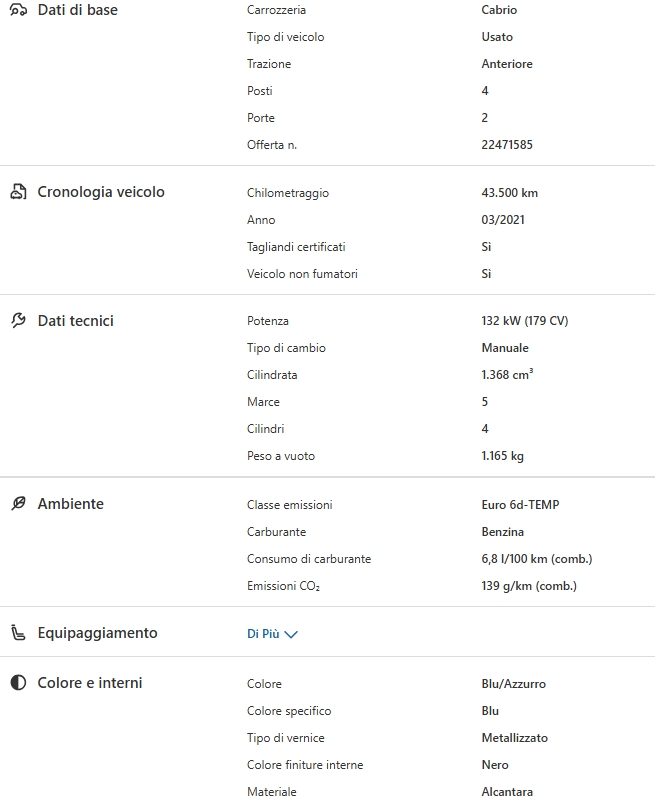Click the offer number 22471585
Image resolution: width=655 pixels, height=803 pixels.
507,145
